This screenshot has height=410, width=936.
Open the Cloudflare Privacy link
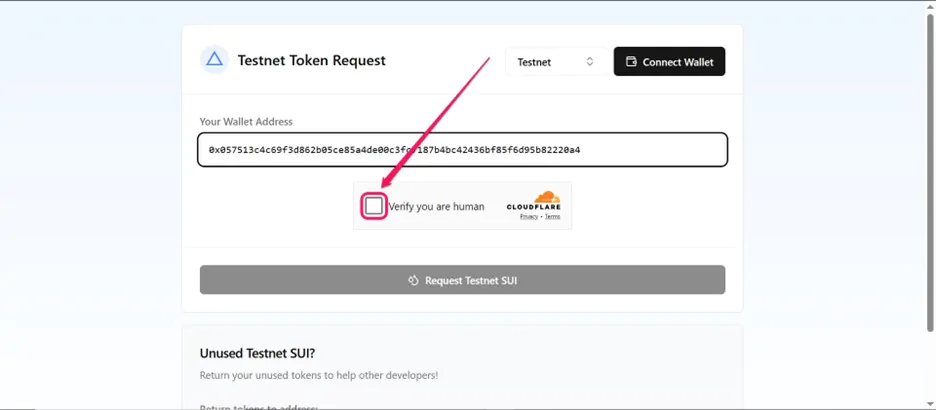(x=529, y=217)
